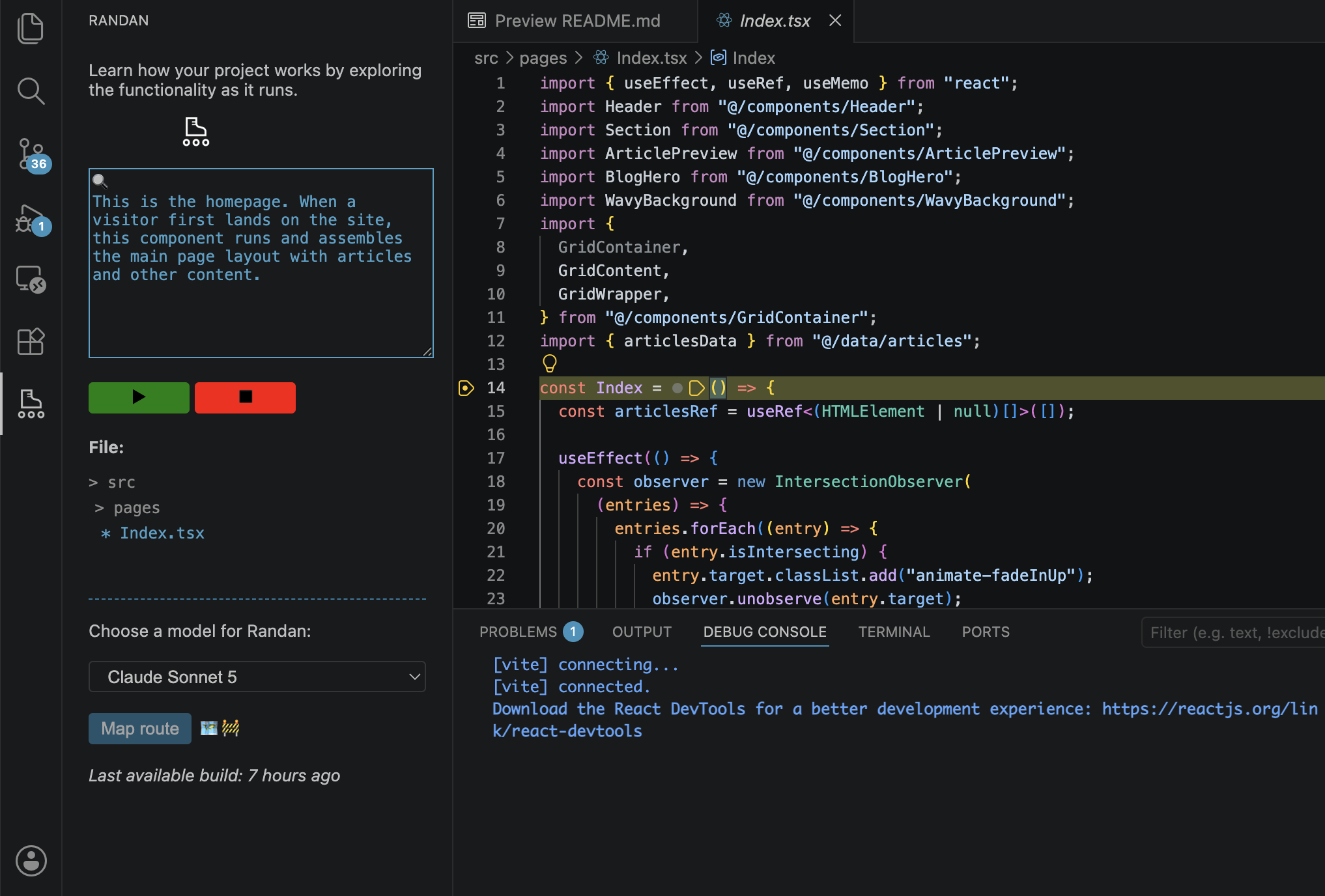Click the Index symbol icon in breadcrumb

pyautogui.click(x=718, y=58)
